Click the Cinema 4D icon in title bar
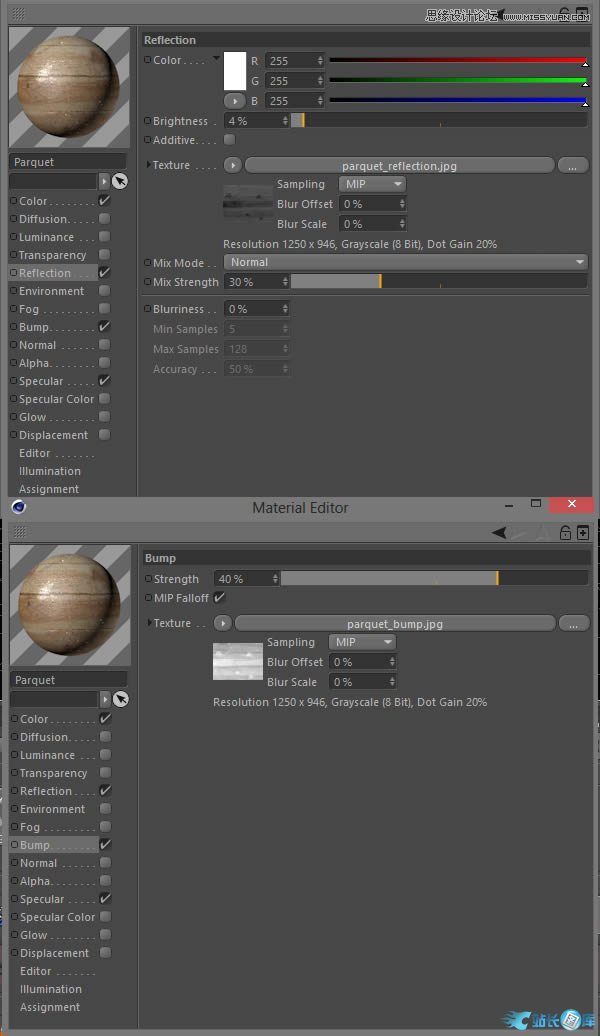The image size is (600, 1036). (18, 507)
